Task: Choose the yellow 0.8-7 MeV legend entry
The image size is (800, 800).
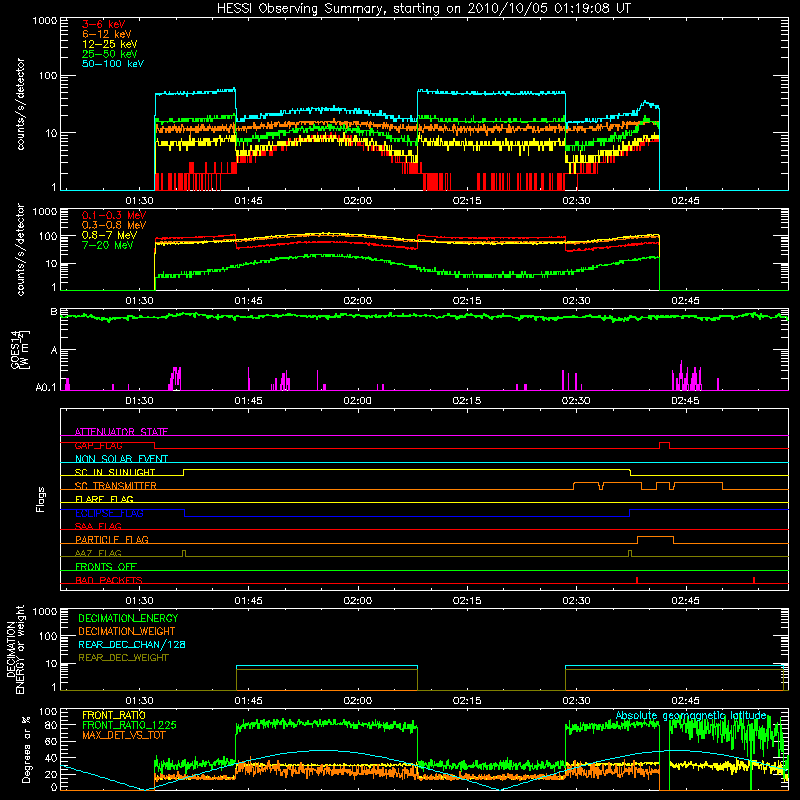Action: click(110, 235)
